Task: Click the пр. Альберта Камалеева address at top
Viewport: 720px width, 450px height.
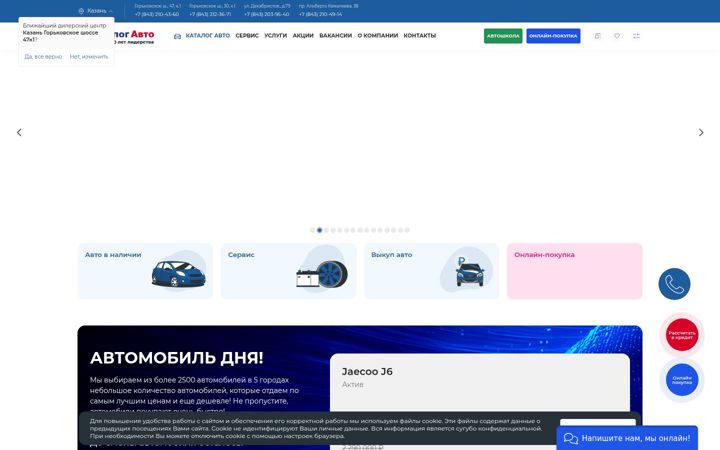Action: pos(328,6)
